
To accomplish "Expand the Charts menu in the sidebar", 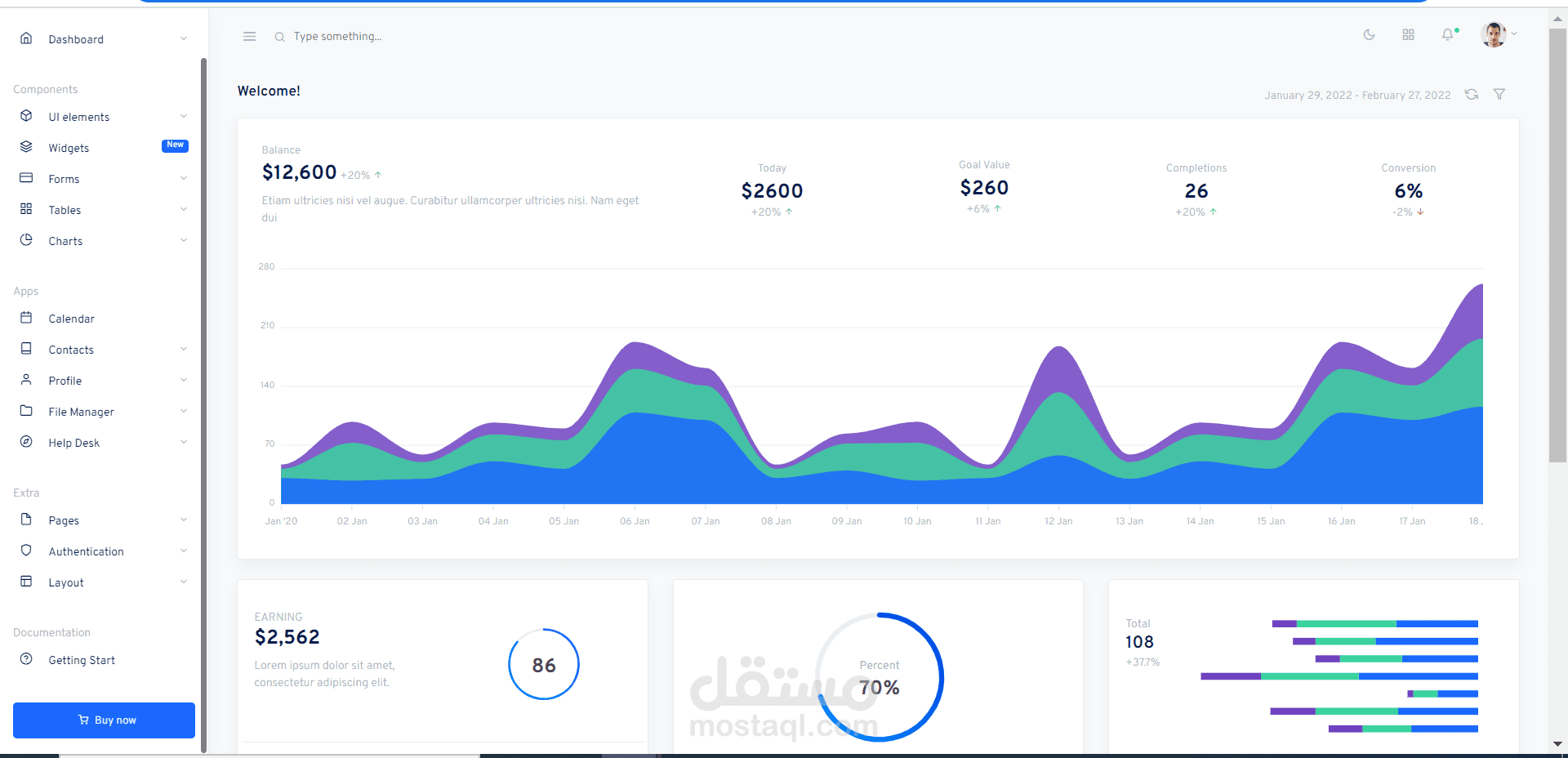I will pyautogui.click(x=65, y=241).
